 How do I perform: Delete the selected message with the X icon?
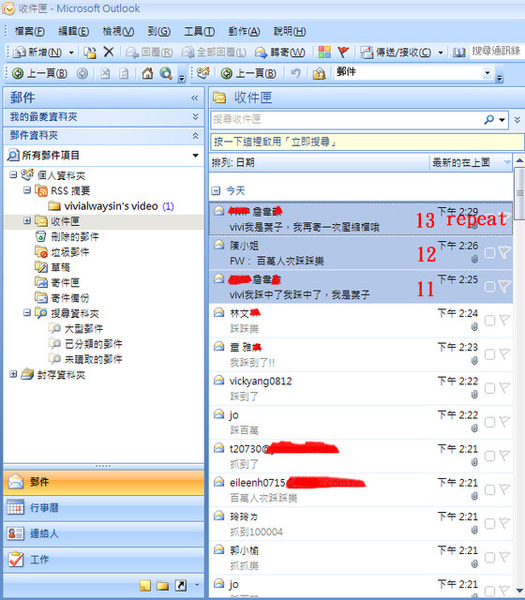109,52
